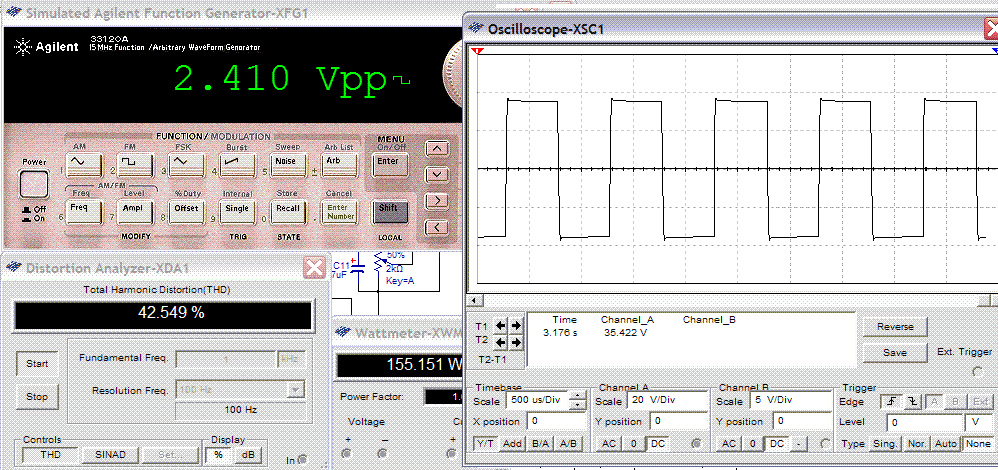This screenshot has width=998, height=470.
Task: Move T1 cursor left
Action: (501, 325)
